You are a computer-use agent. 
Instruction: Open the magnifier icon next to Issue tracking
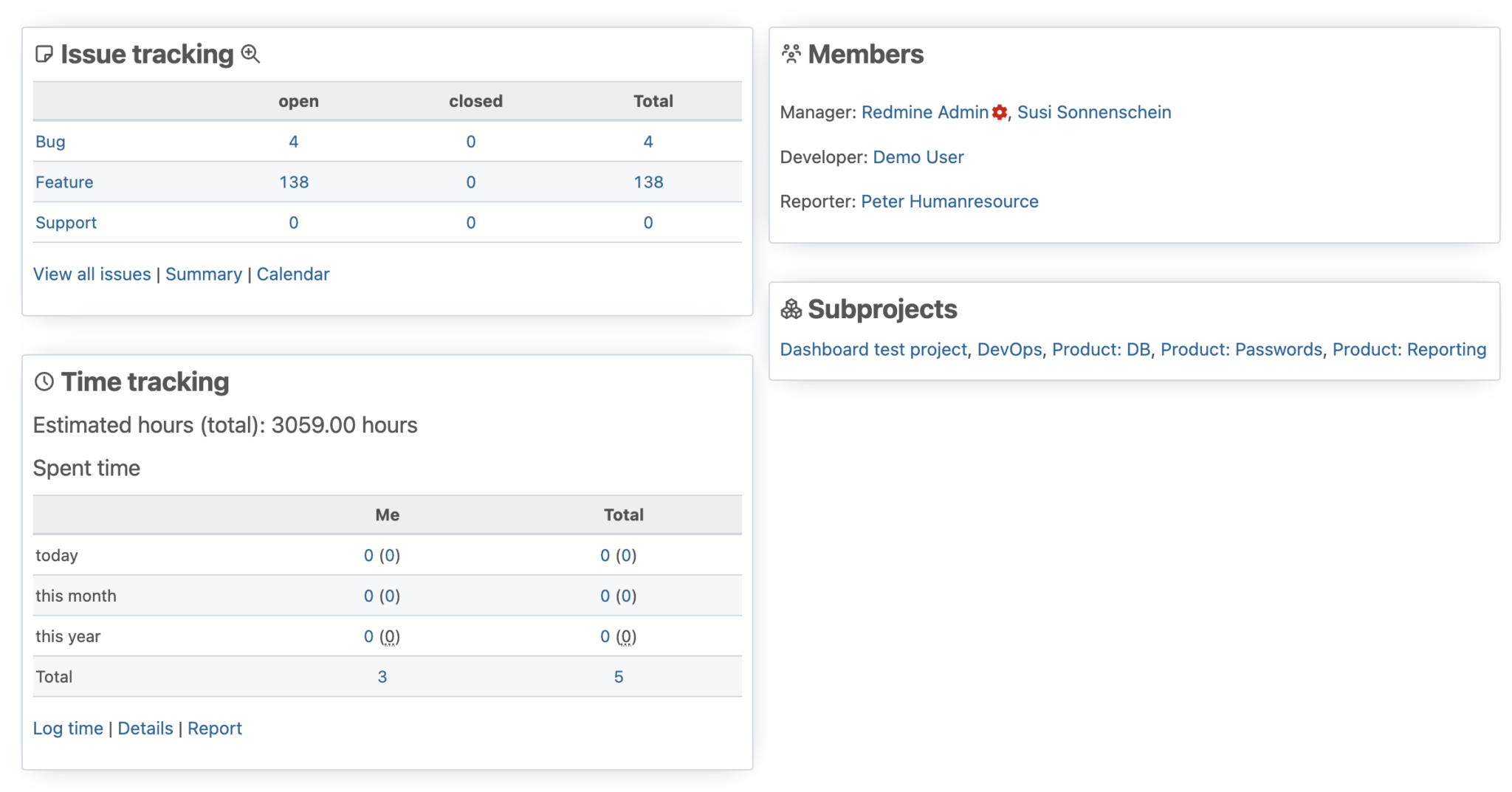[x=250, y=54]
